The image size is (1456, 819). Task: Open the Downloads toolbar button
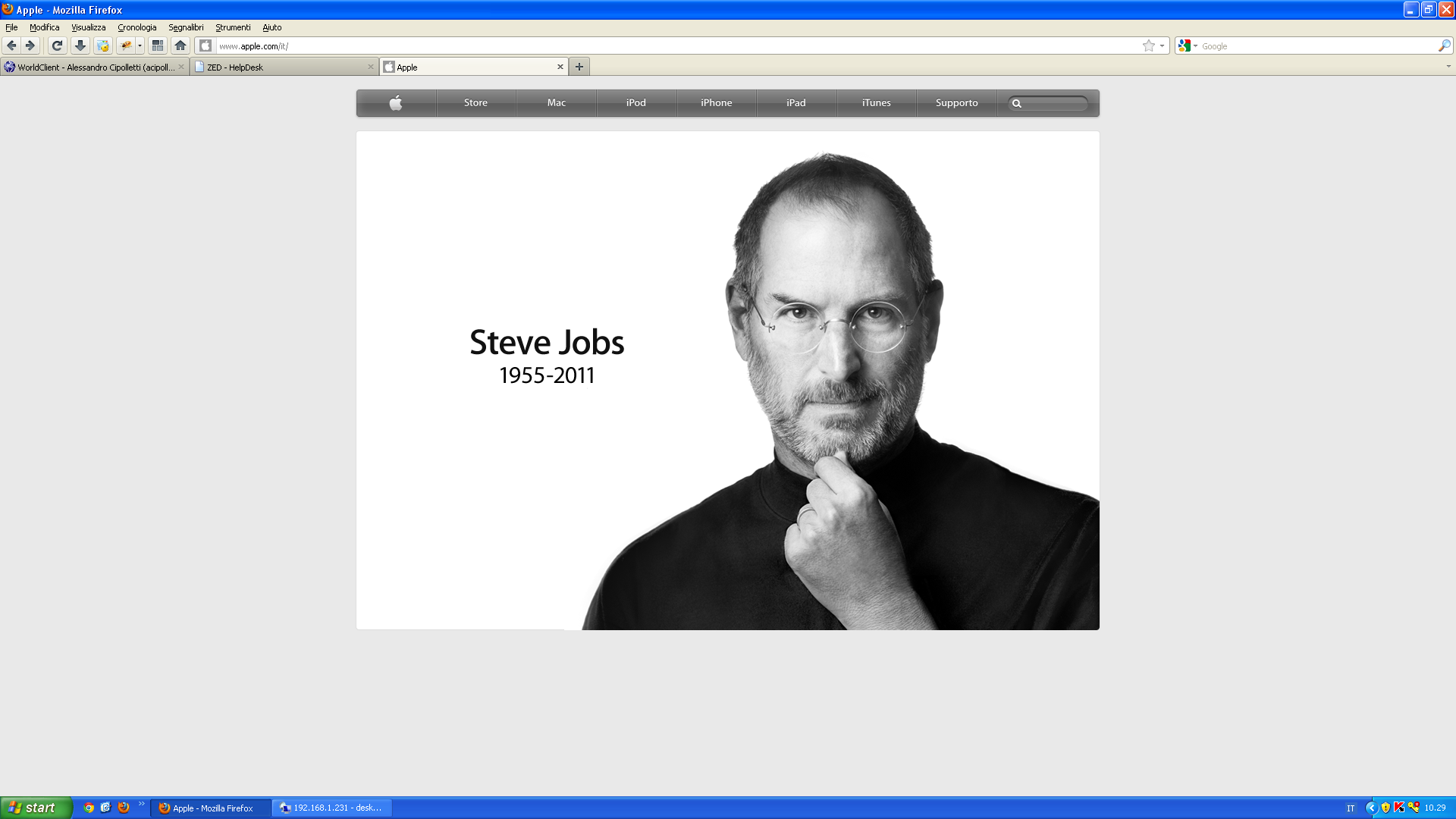pos(80,45)
